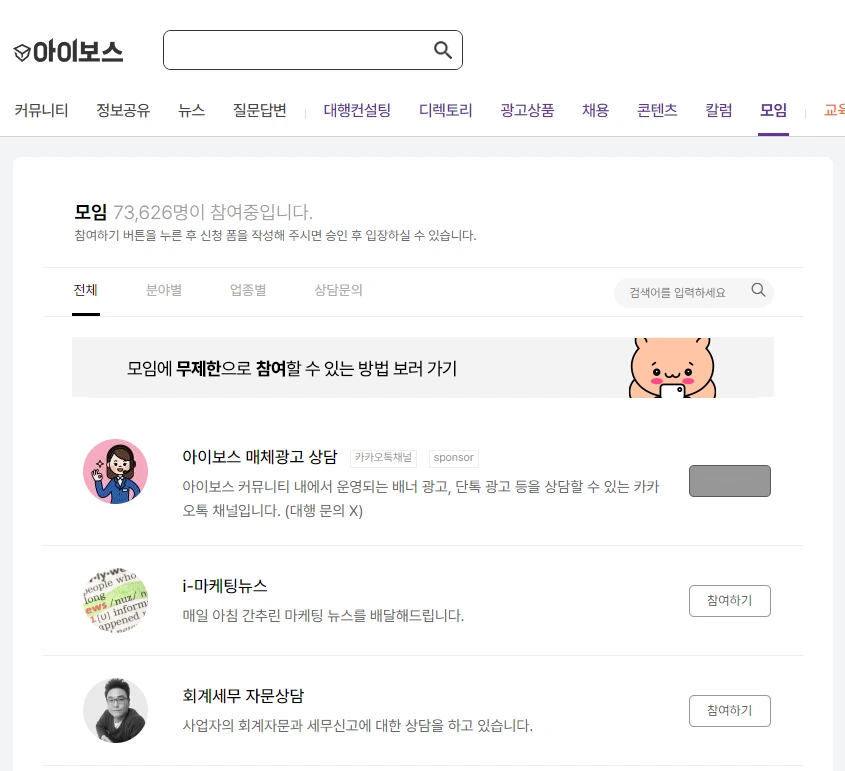
Task: Click the bear character in the banner
Action: coord(672,368)
